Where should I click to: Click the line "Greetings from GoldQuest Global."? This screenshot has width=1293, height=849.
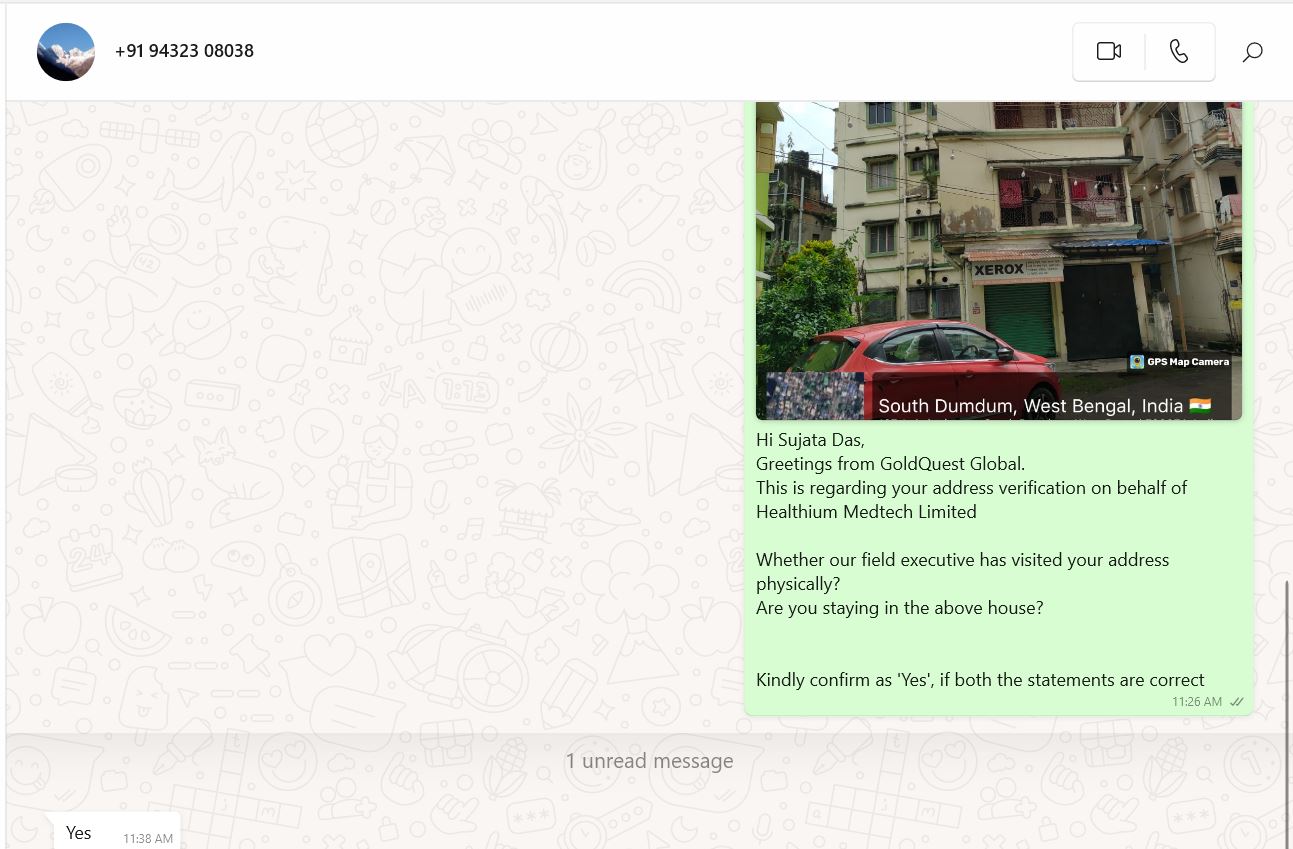point(890,464)
